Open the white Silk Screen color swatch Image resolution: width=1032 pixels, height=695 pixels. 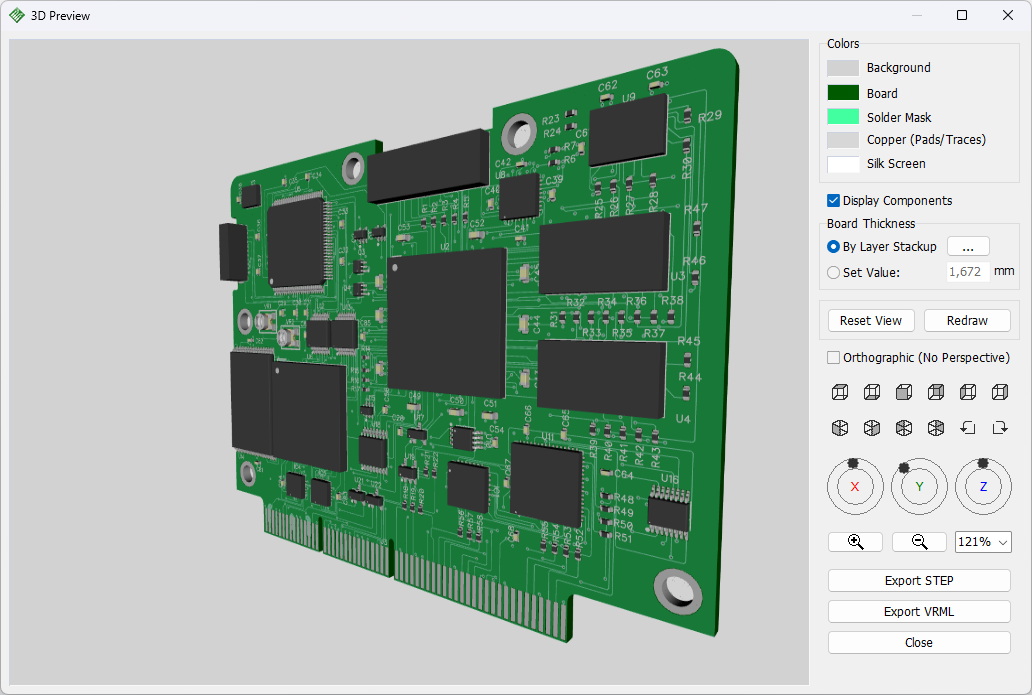pos(843,164)
